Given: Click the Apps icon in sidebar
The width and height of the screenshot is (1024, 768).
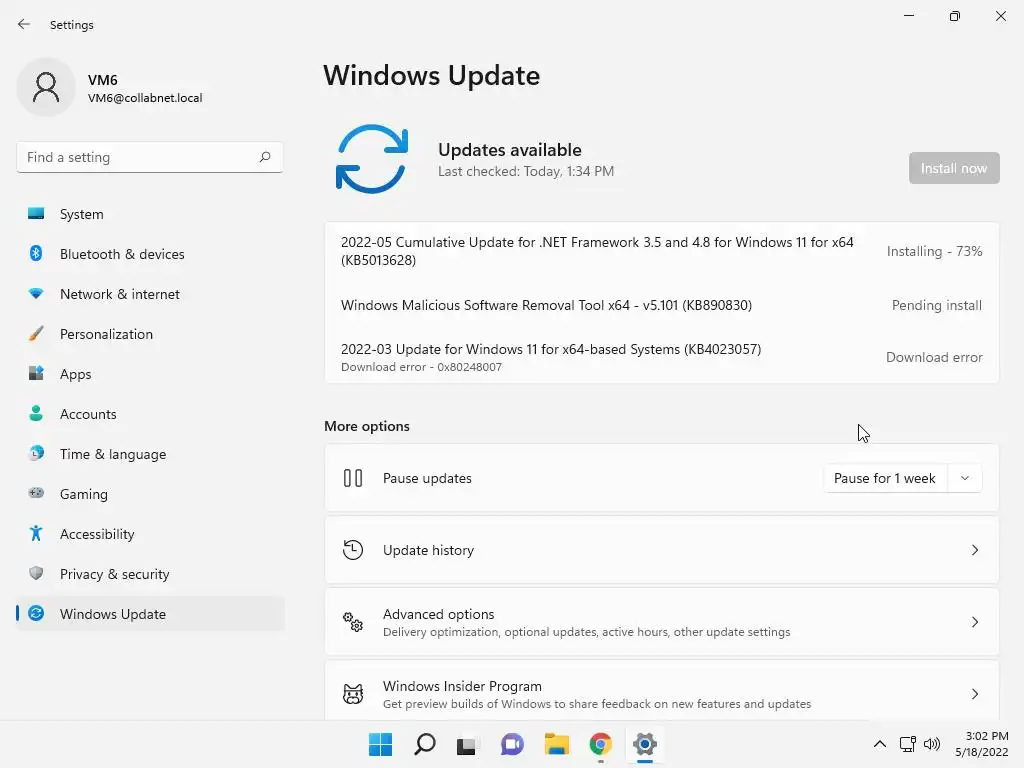Looking at the screenshot, I should 36,374.
